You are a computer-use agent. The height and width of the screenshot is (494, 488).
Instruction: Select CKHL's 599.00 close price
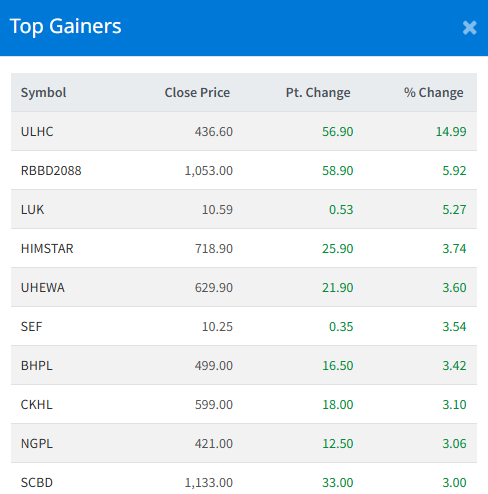(214, 404)
